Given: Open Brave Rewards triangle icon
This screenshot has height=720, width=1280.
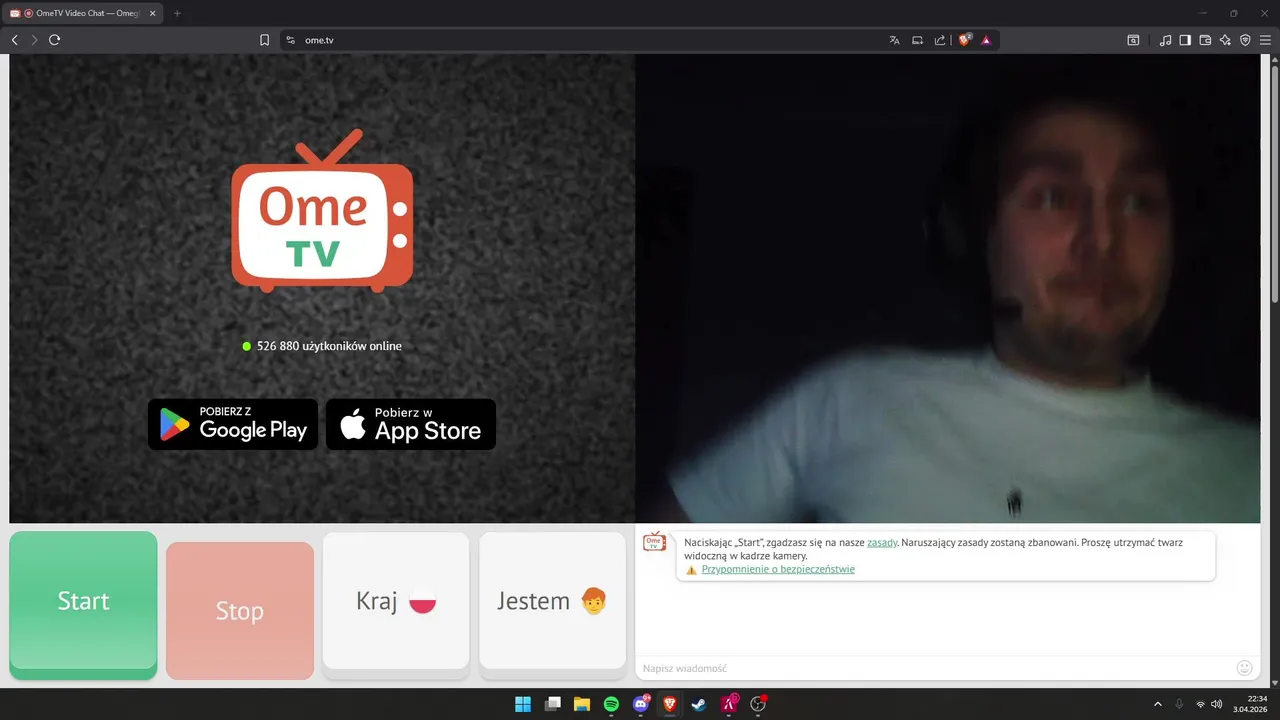Looking at the screenshot, I should 986,40.
